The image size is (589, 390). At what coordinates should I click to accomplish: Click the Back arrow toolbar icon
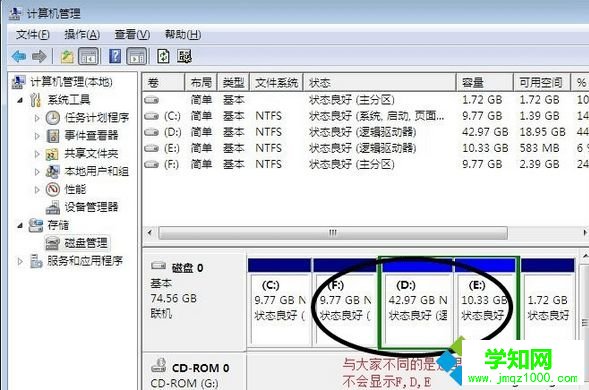pos(19,57)
